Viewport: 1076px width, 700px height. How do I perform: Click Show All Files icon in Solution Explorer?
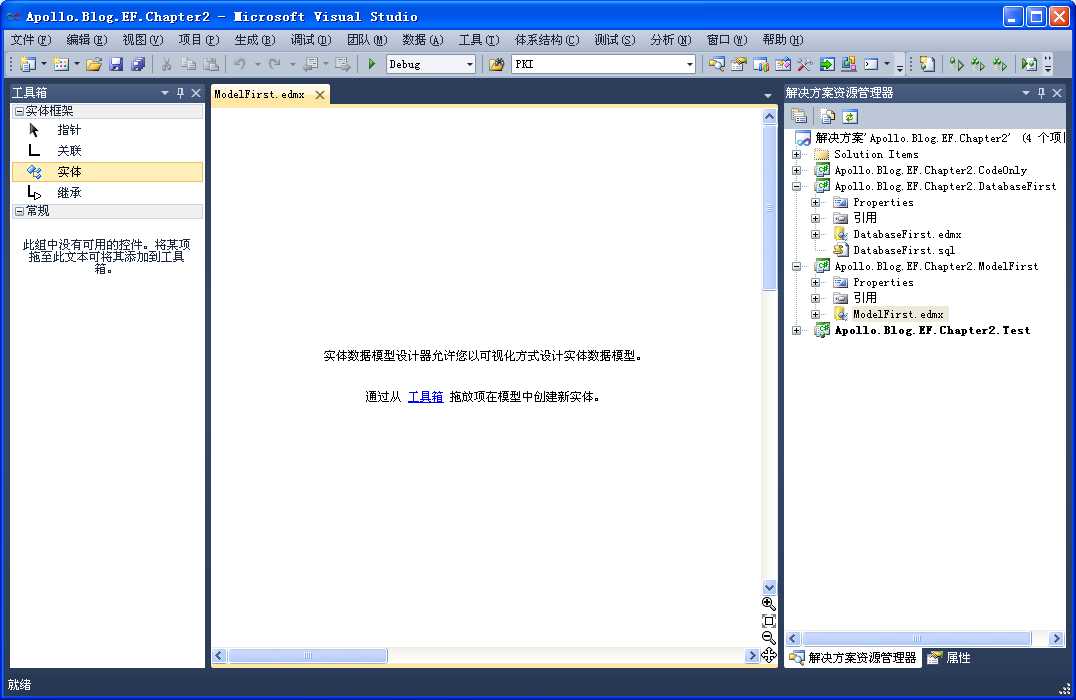828,116
